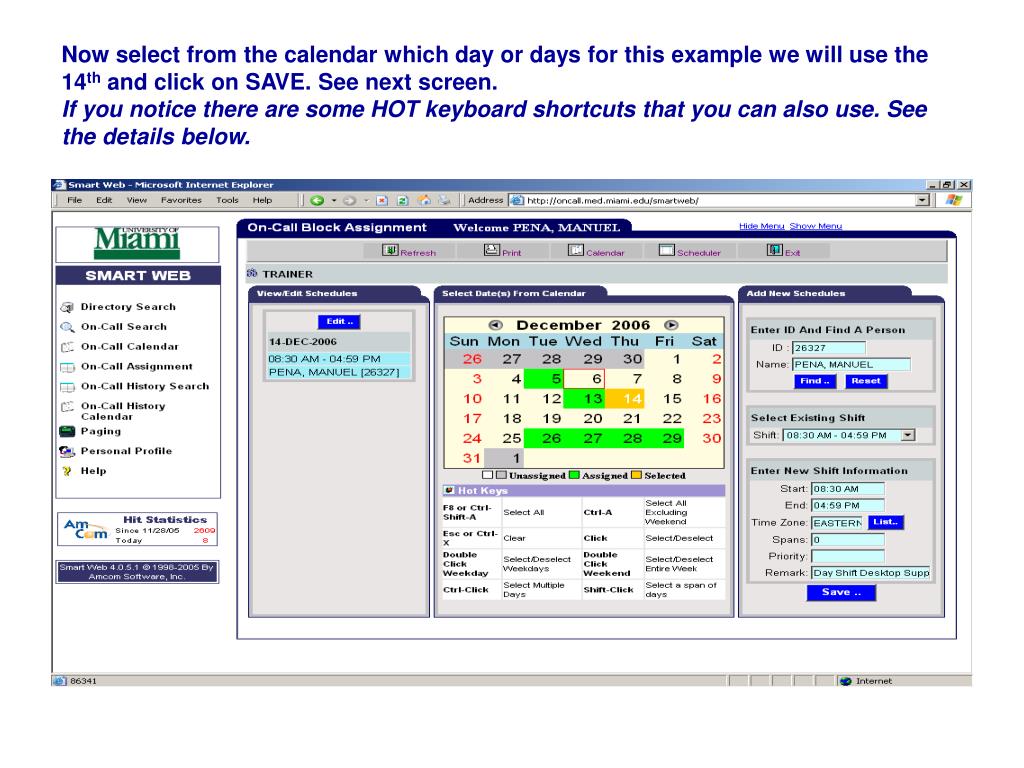1024x768 pixels.
Task: Select December 31 on the calendar
Action: click(464, 458)
